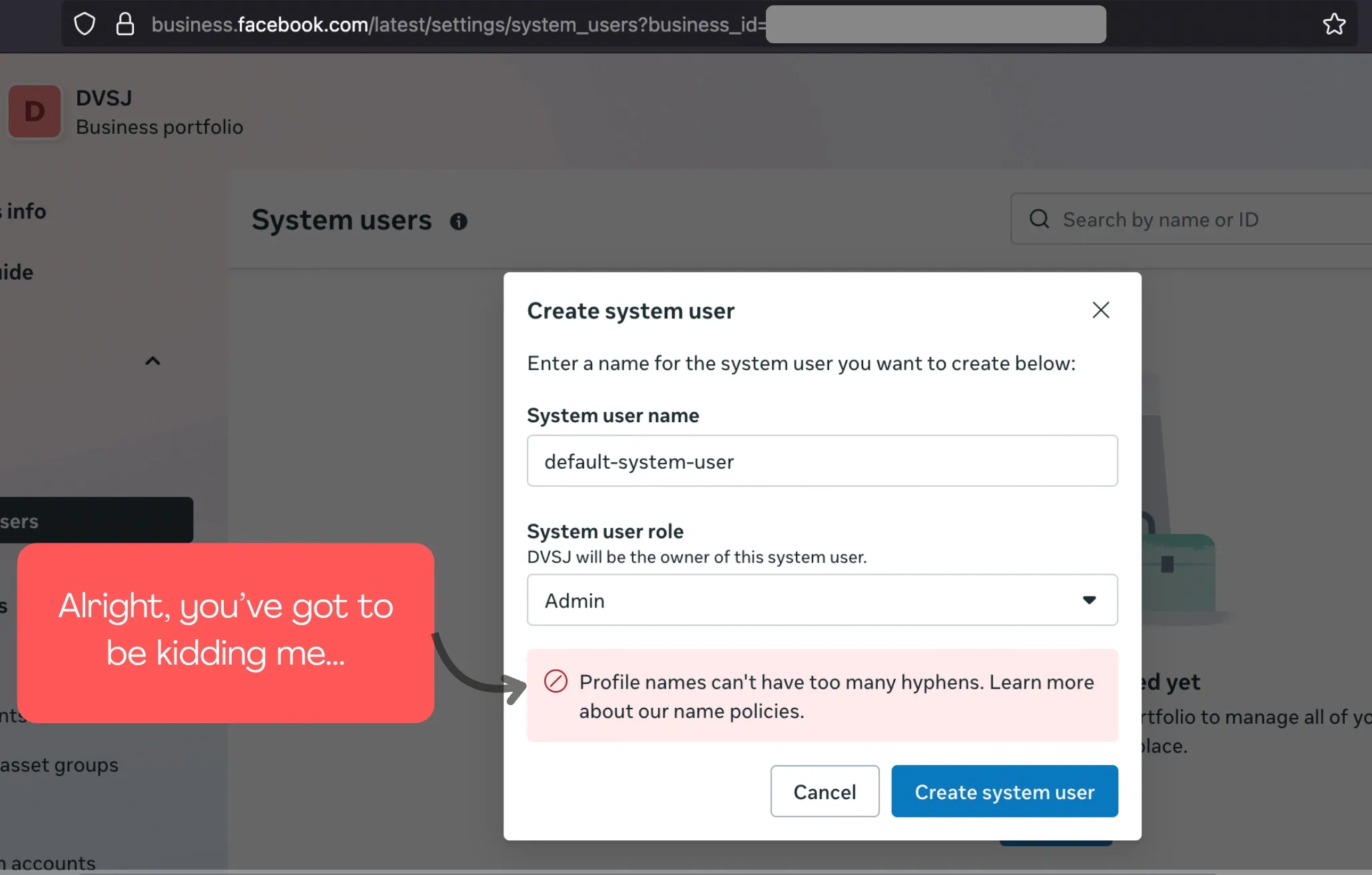Click the search magnifier icon
Screen dimensions: 1372x875
point(1039,219)
